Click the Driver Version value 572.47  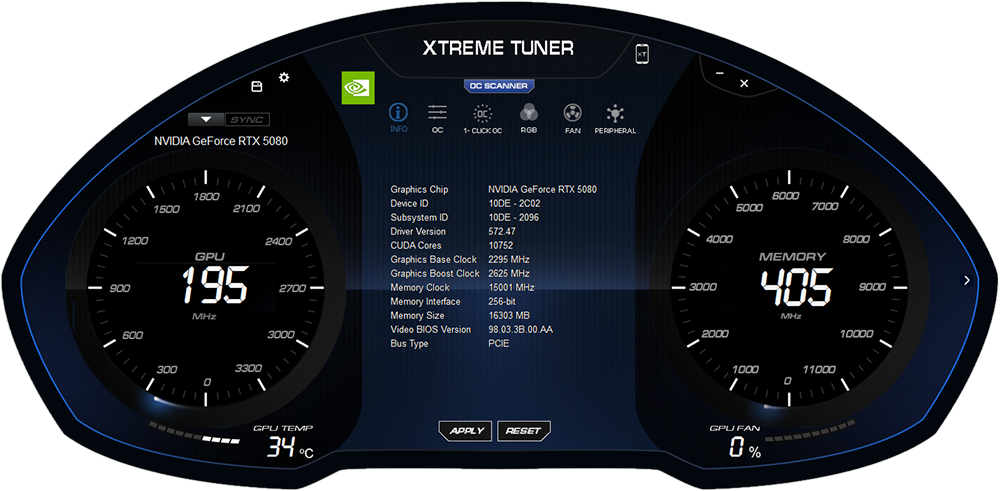502,231
